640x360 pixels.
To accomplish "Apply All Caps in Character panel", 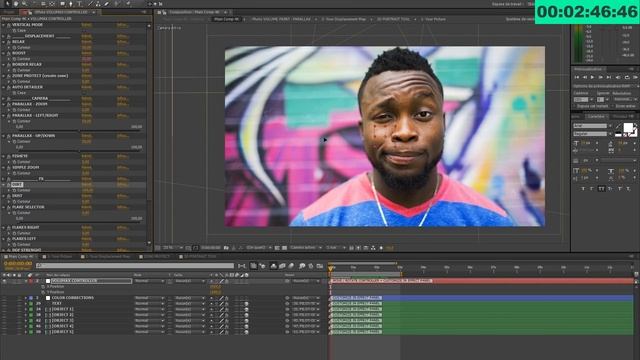I will click(x=601, y=188).
